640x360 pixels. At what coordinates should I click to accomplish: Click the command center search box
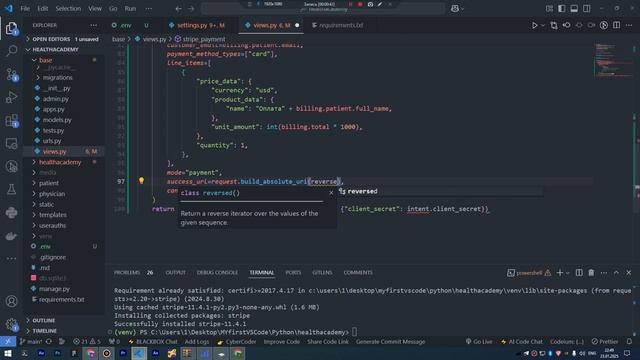pyautogui.click(x=322, y=8)
